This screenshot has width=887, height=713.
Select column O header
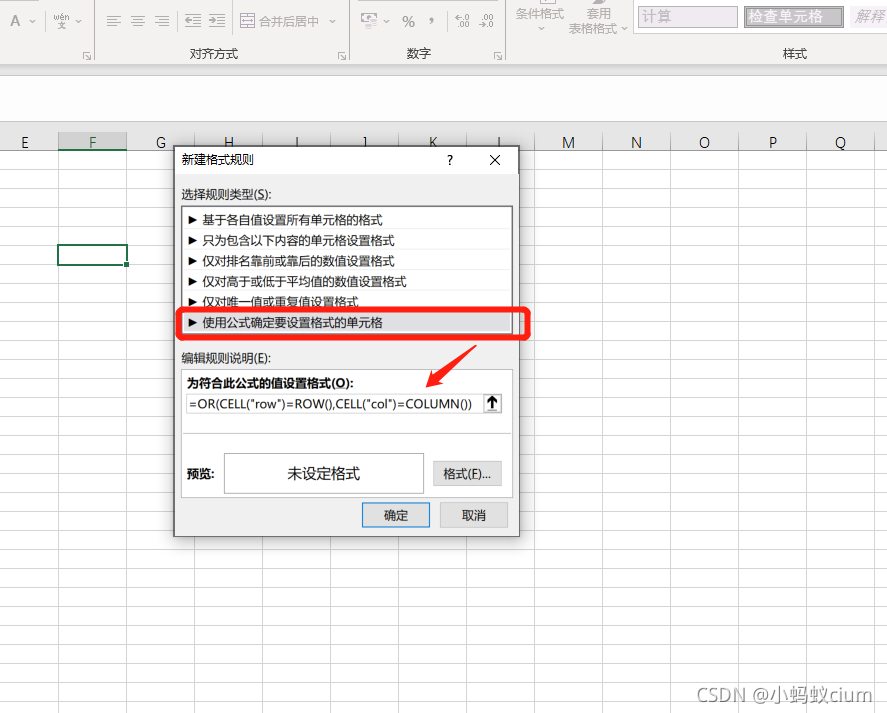pos(704,142)
